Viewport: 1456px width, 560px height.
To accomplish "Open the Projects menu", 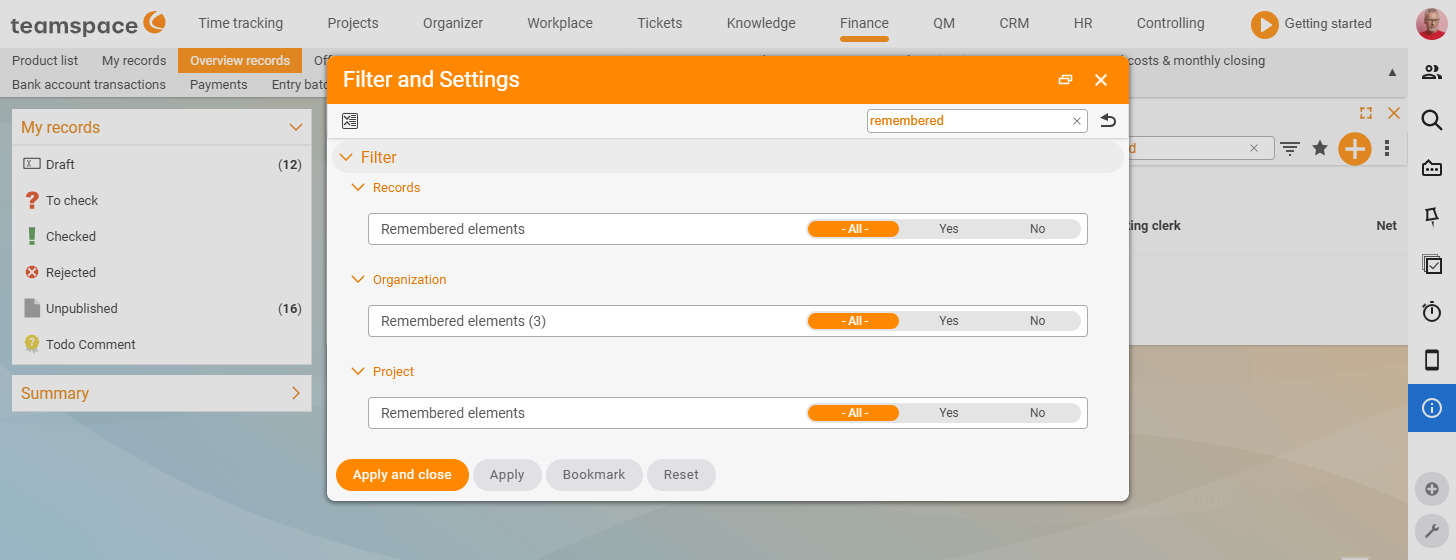I will tap(353, 23).
